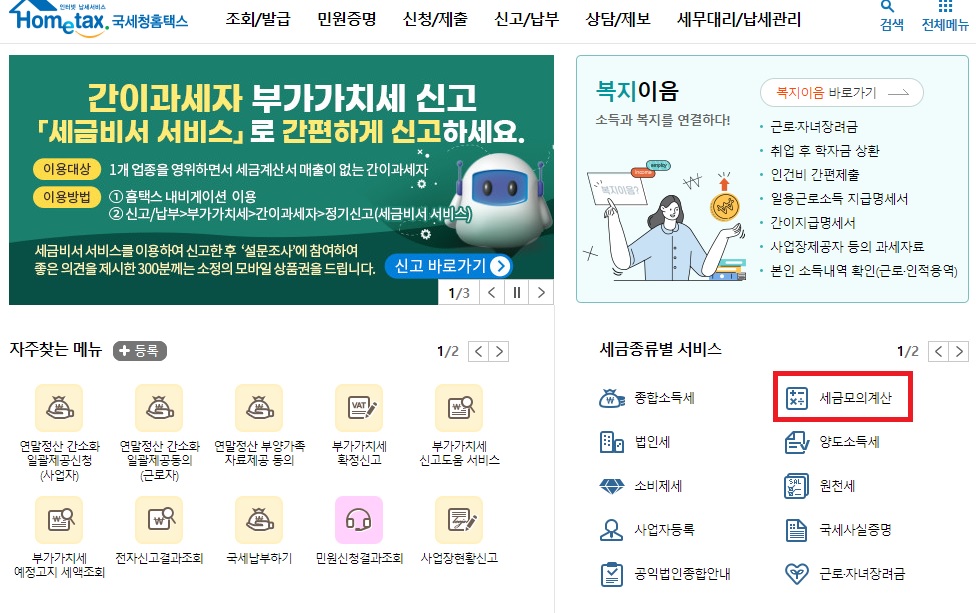The image size is (976, 613).
Task: Open the 사업장현황신고 icon
Action: [459, 520]
